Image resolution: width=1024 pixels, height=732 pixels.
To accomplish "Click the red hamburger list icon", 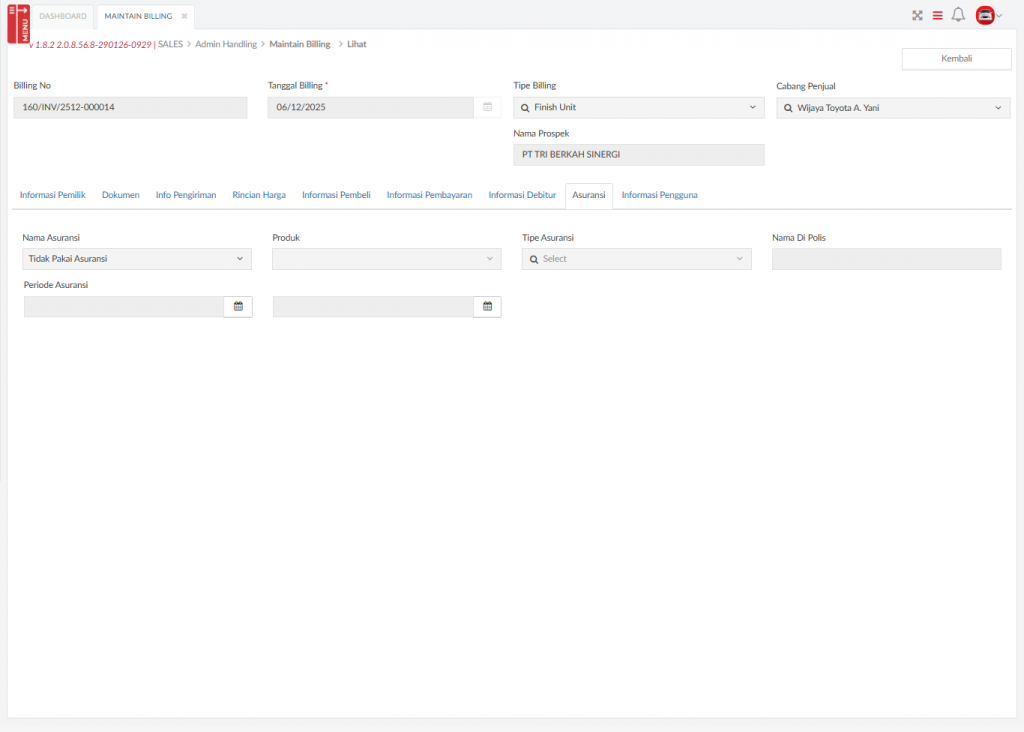I will 937,15.
